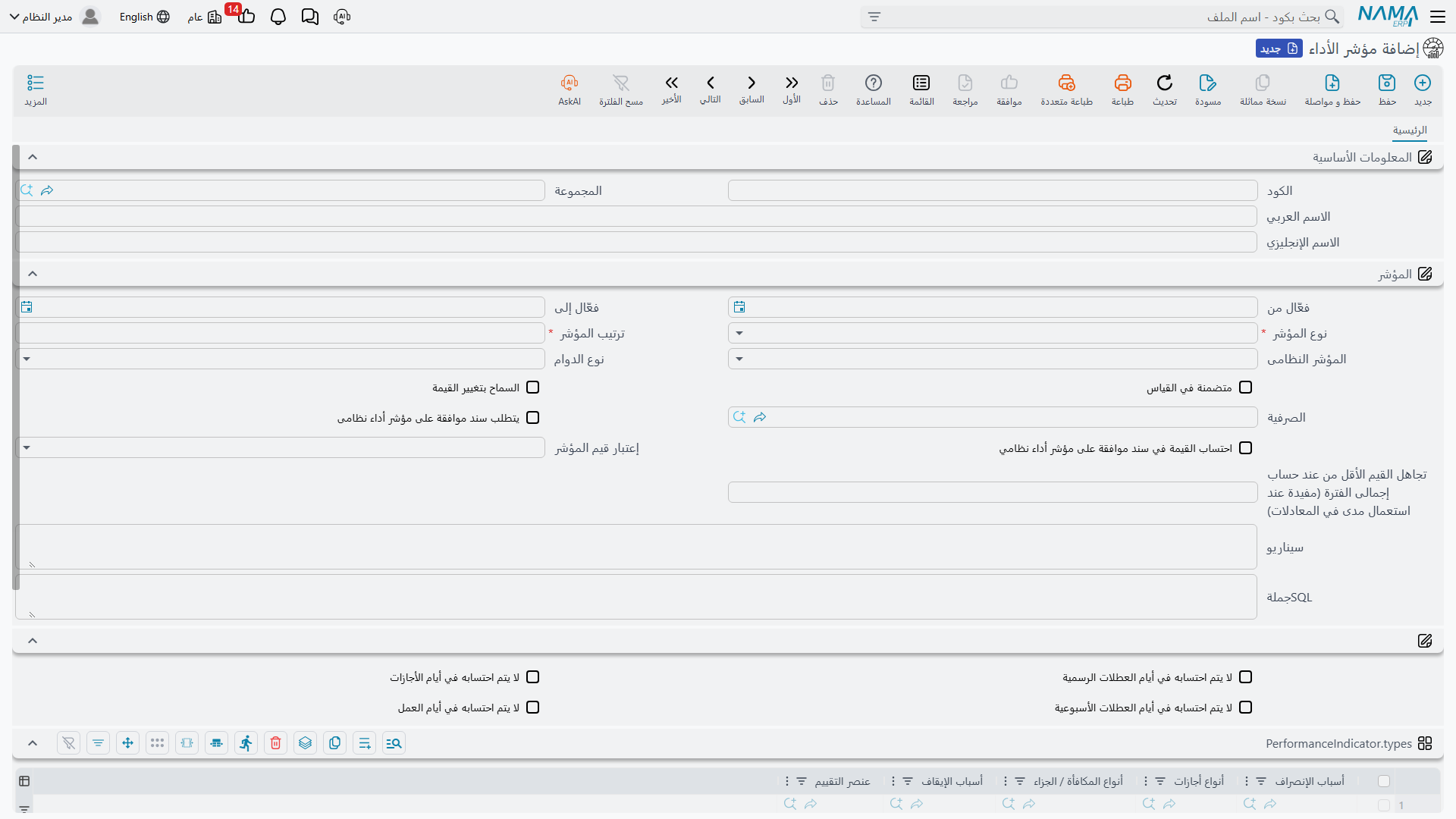Screen dimensions: 1456x819
Task: Click the search filter options icon
Action: (874, 17)
